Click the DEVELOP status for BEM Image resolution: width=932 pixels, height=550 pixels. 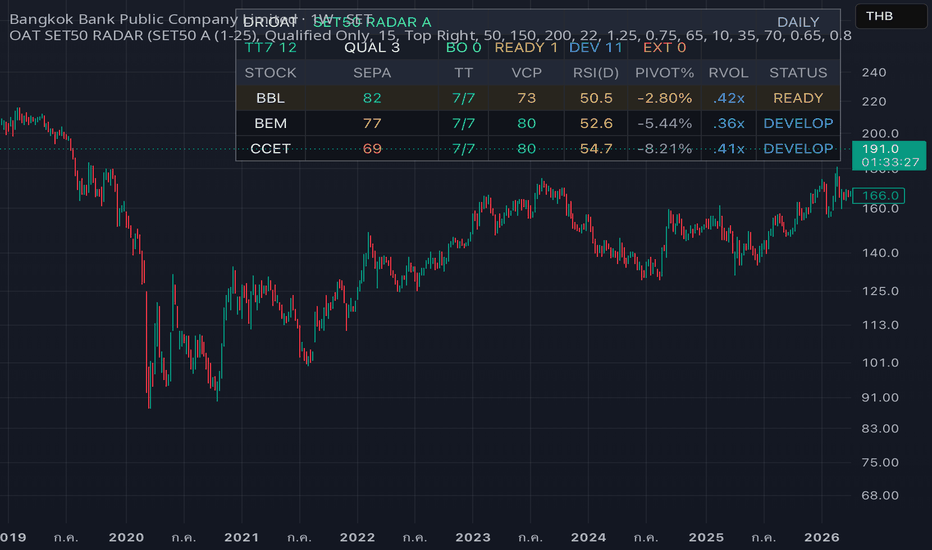point(798,124)
